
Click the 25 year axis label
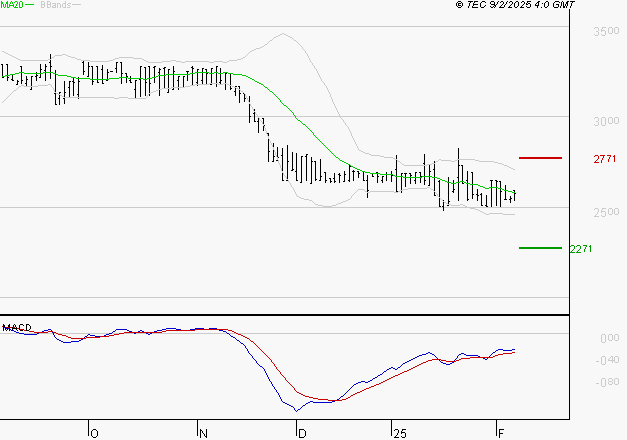click(400, 434)
